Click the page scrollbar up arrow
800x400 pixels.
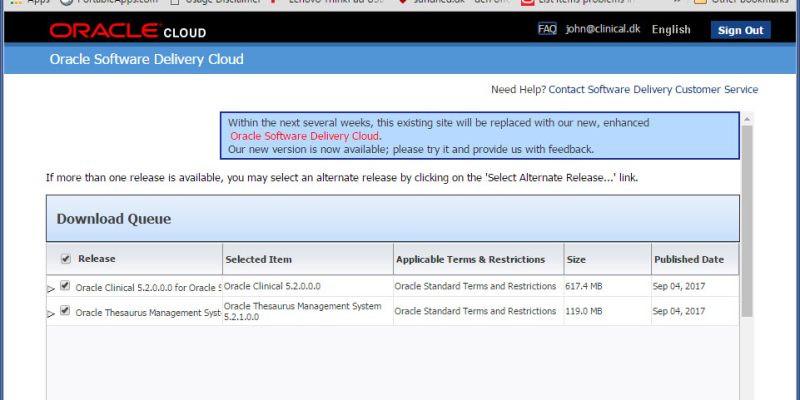pyautogui.click(x=747, y=119)
